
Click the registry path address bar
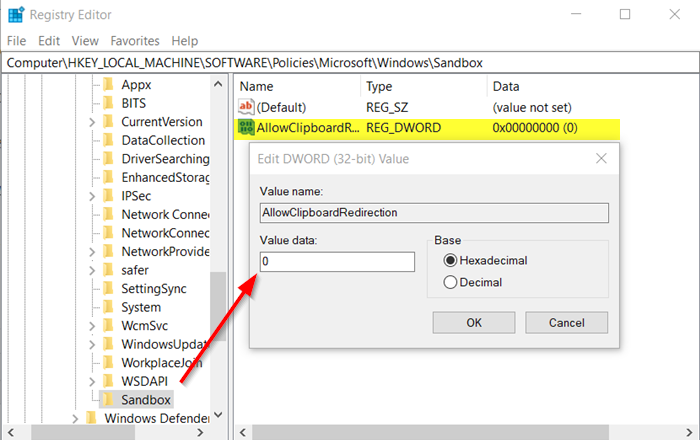click(350, 63)
